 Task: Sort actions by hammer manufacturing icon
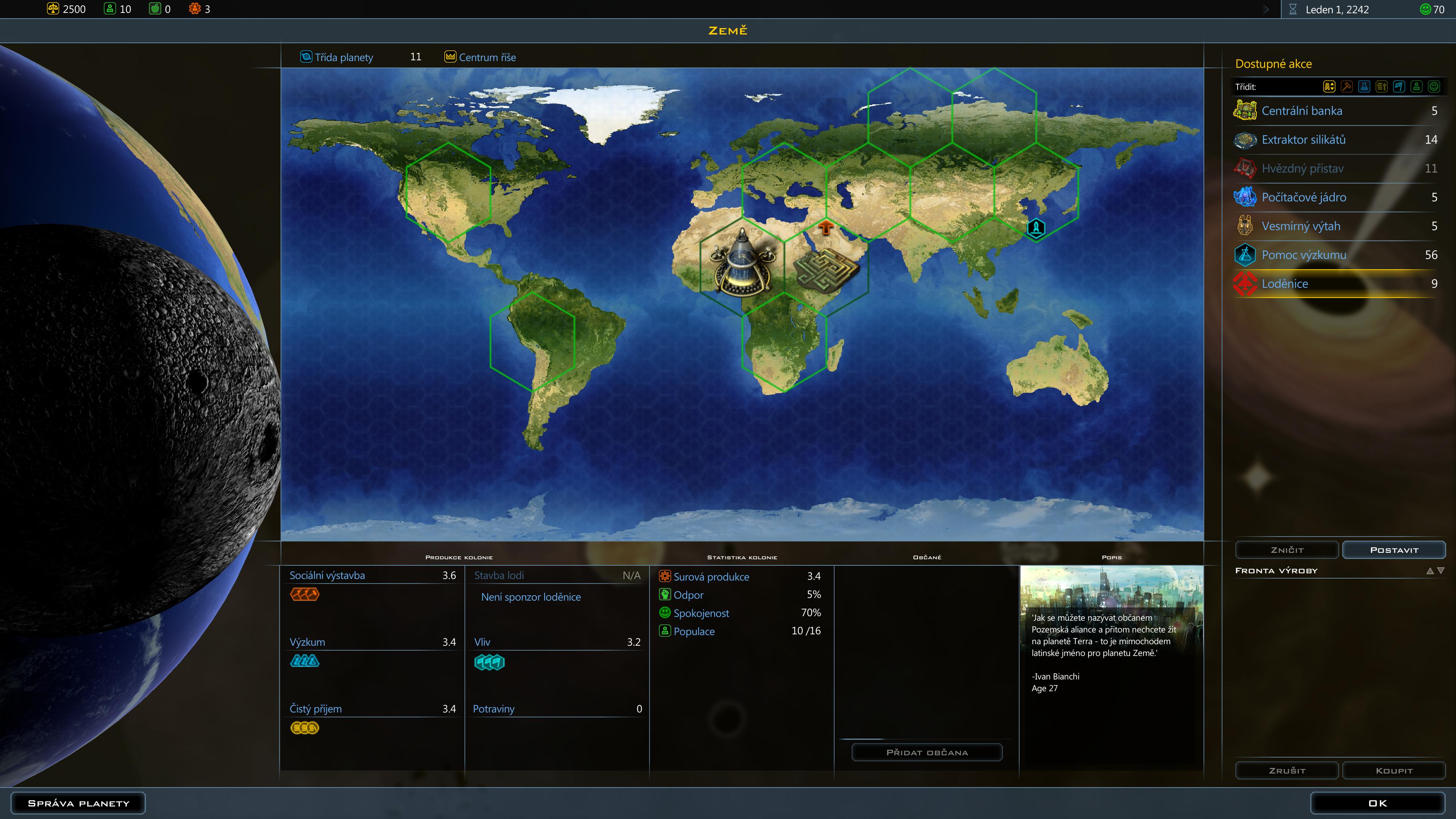tap(1346, 86)
